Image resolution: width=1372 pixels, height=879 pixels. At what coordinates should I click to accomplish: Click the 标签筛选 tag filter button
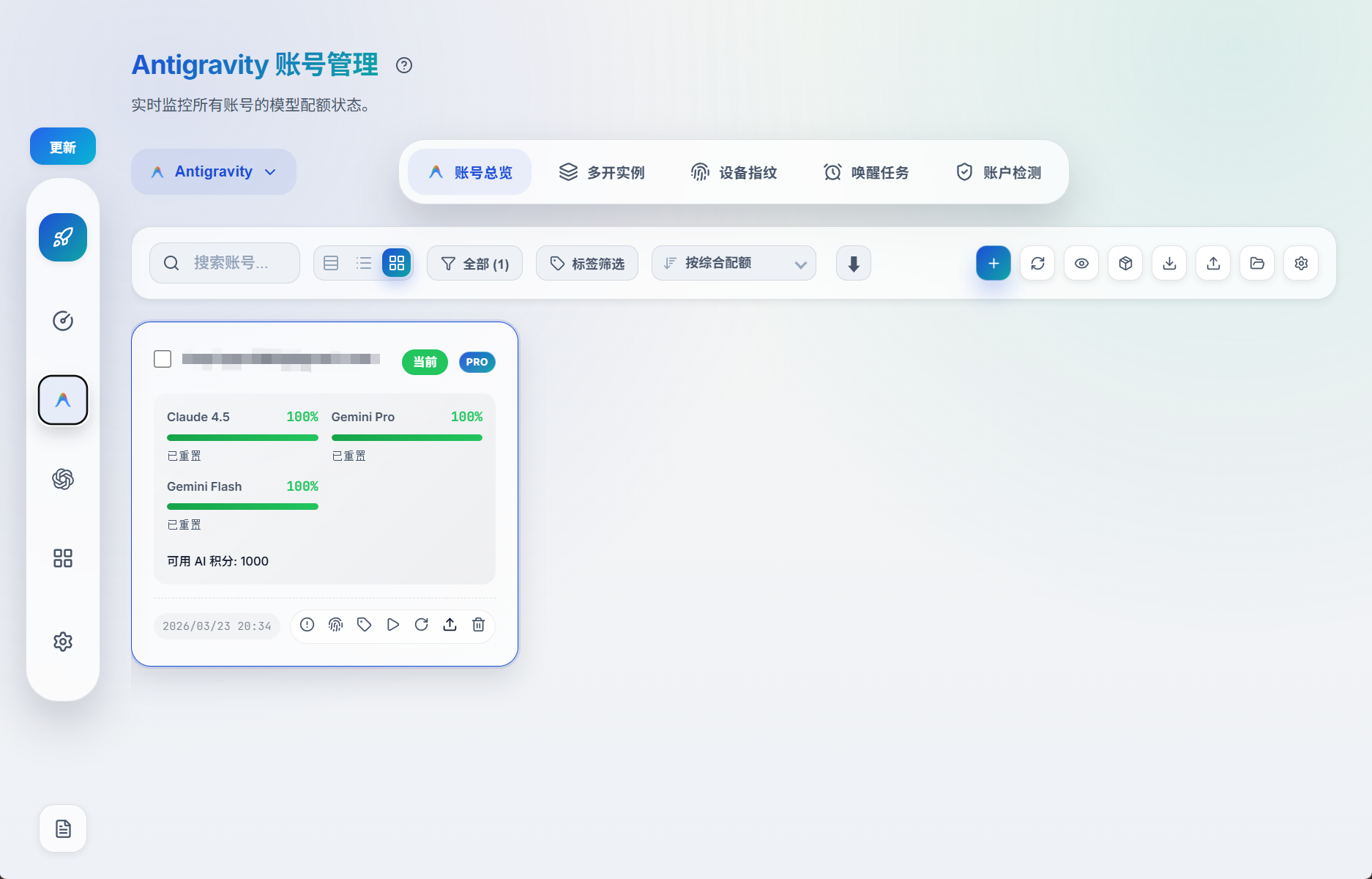(x=587, y=264)
